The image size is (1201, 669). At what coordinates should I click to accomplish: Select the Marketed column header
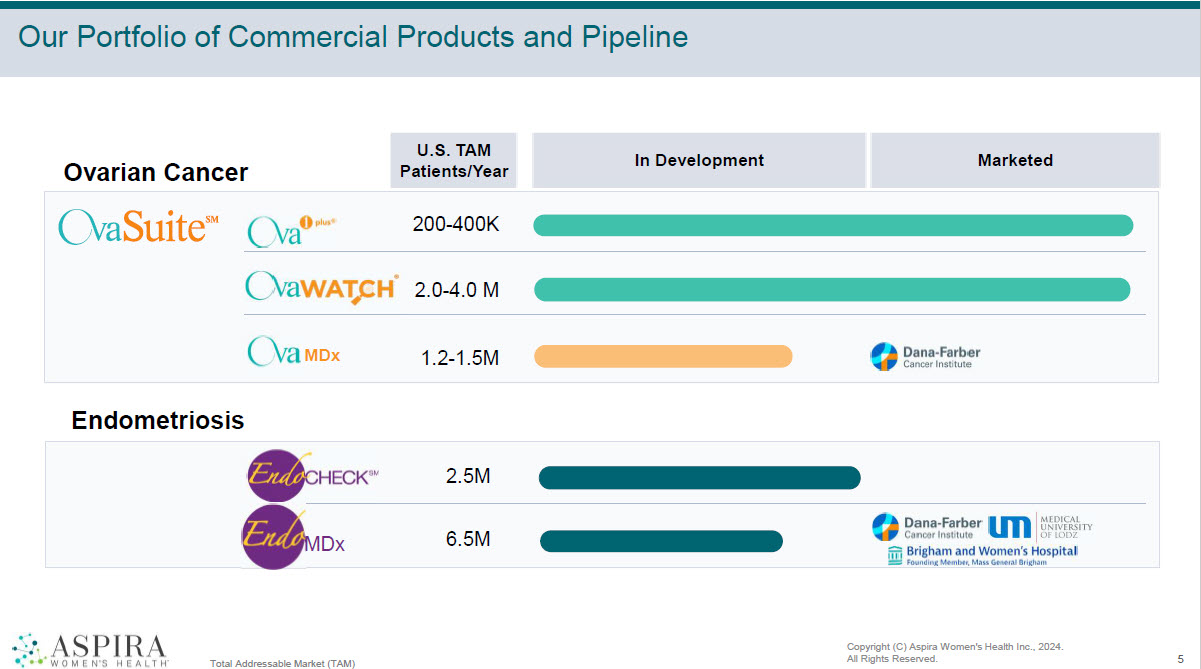1015,160
